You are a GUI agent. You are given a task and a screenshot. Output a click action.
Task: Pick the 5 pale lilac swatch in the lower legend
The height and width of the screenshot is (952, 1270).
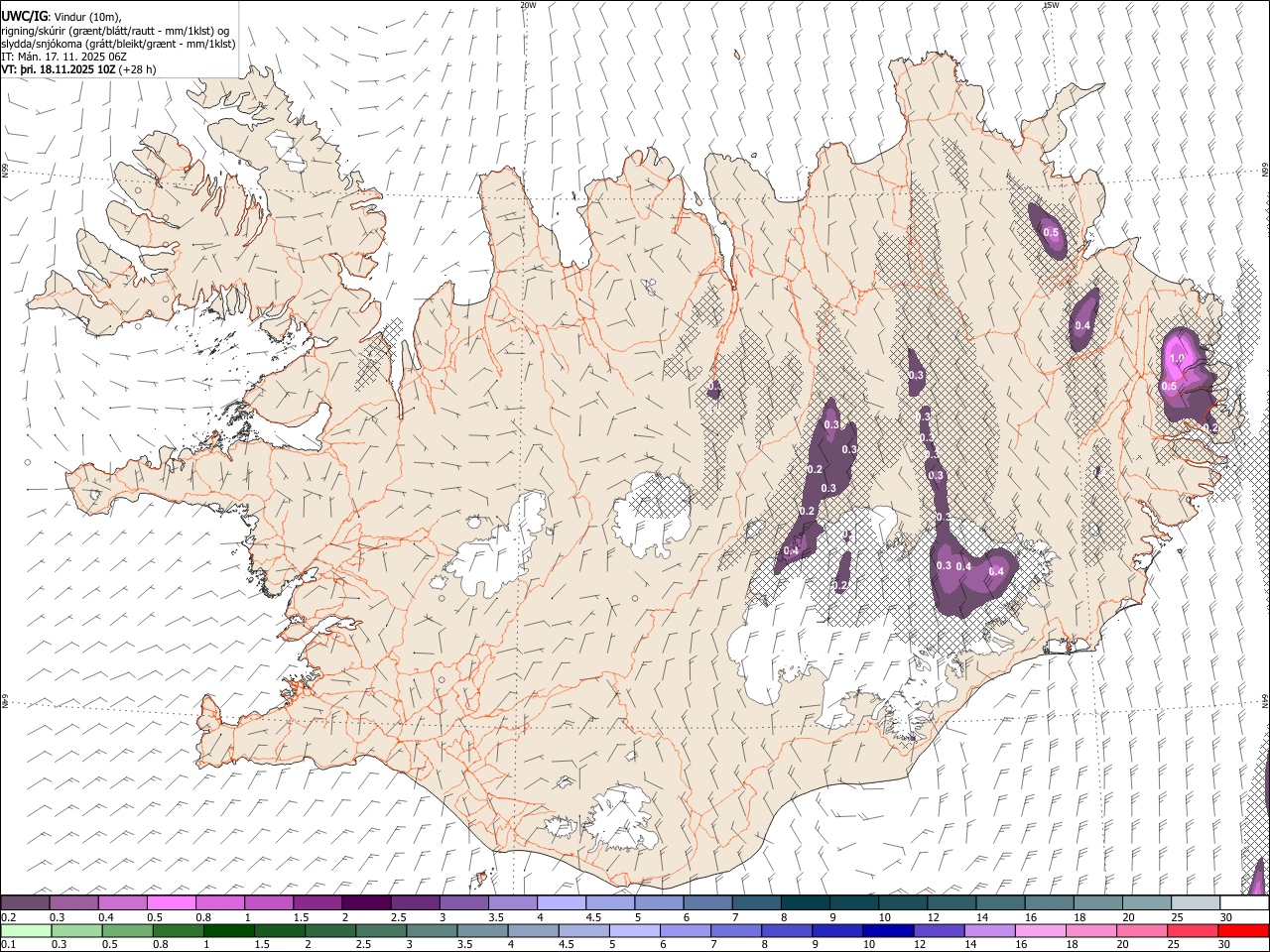pyautogui.click(x=635, y=930)
